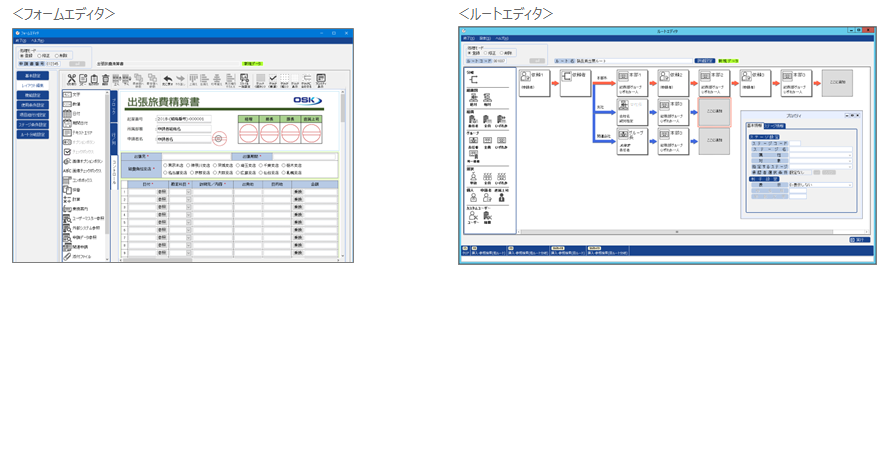Click the 申請者名 input field on the form
Screen dimensions: 877x449
click(x=183, y=139)
